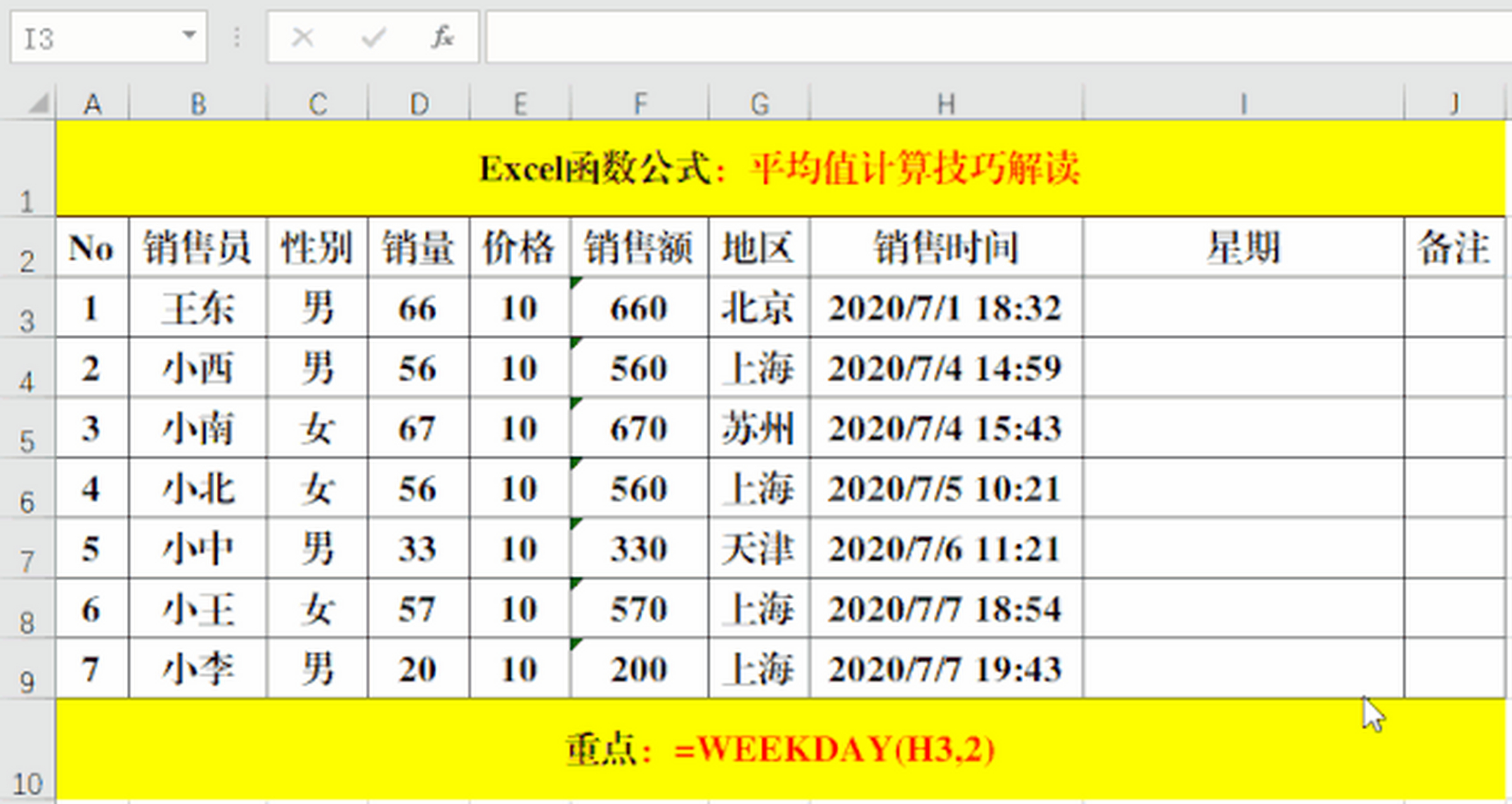Click the title cell 平均值计算技巧解读
This screenshot has width=1512, height=804.
781,168
